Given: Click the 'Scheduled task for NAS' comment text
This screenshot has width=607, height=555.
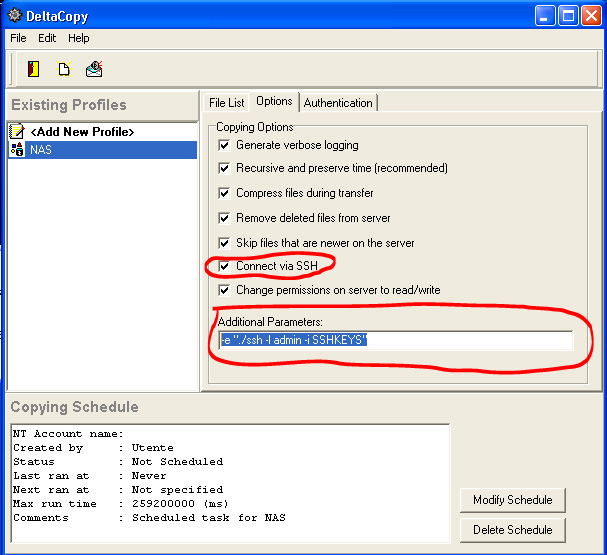Looking at the screenshot, I should (x=209, y=518).
